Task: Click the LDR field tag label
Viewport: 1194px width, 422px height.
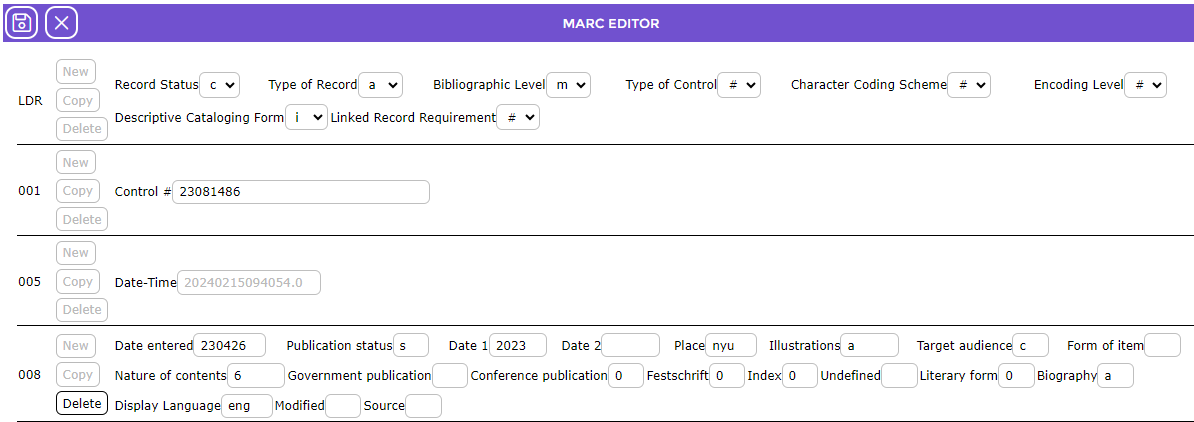Action: point(30,101)
